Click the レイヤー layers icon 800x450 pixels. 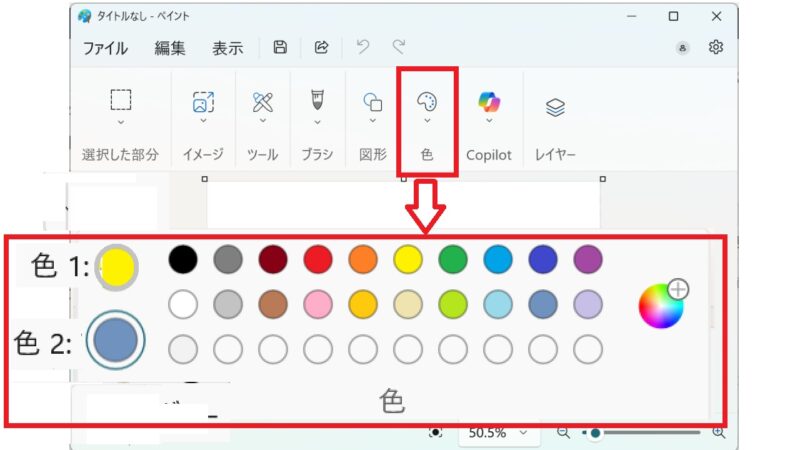pos(555,107)
